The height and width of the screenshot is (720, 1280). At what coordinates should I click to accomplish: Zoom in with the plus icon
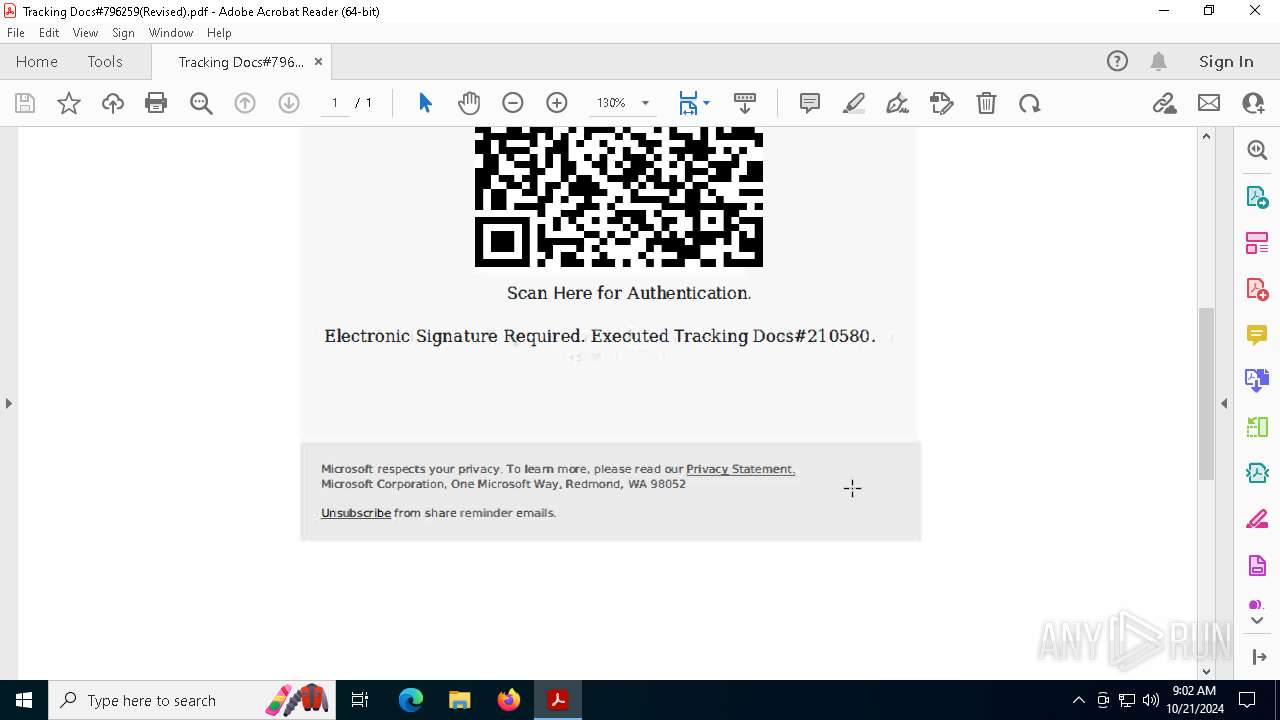tap(557, 103)
